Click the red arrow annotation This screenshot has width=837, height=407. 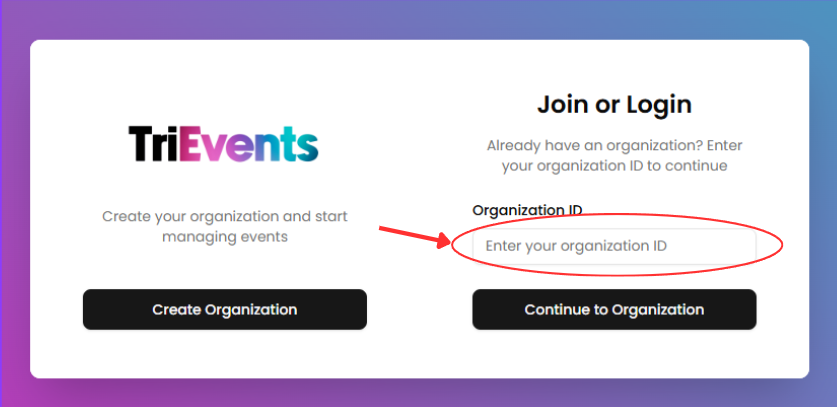(x=413, y=237)
